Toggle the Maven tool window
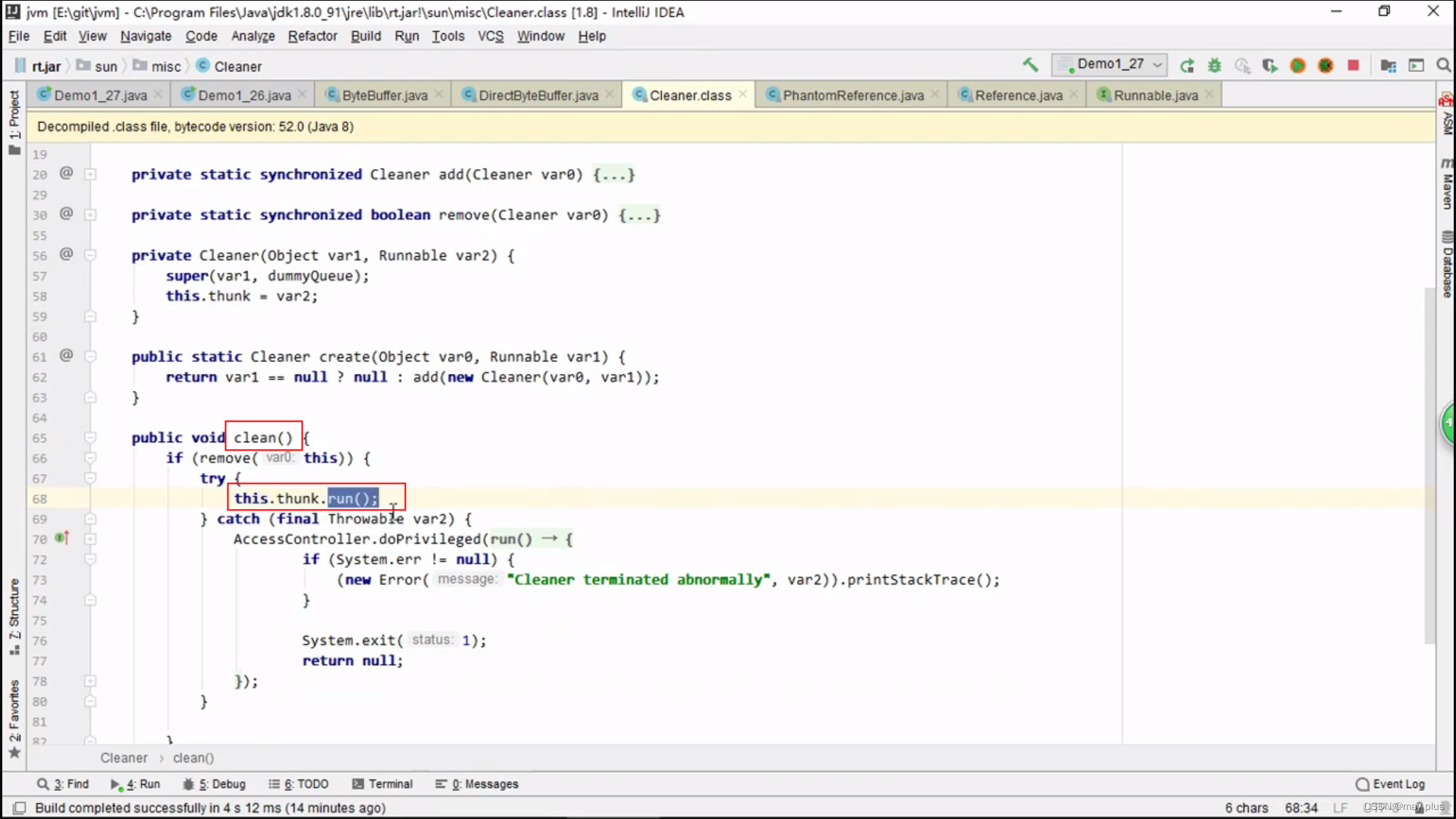 click(x=1446, y=184)
